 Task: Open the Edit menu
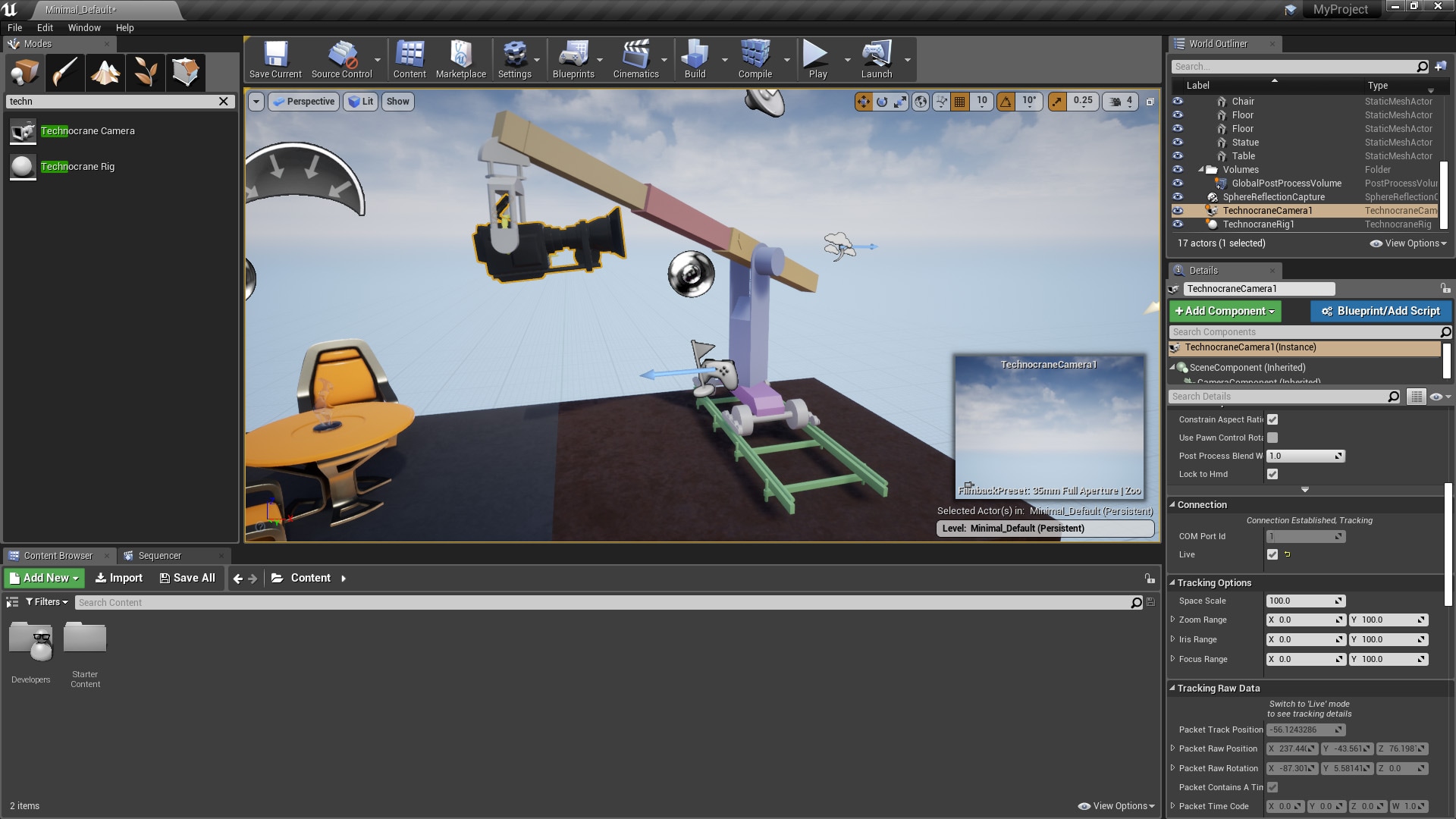[45, 28]
